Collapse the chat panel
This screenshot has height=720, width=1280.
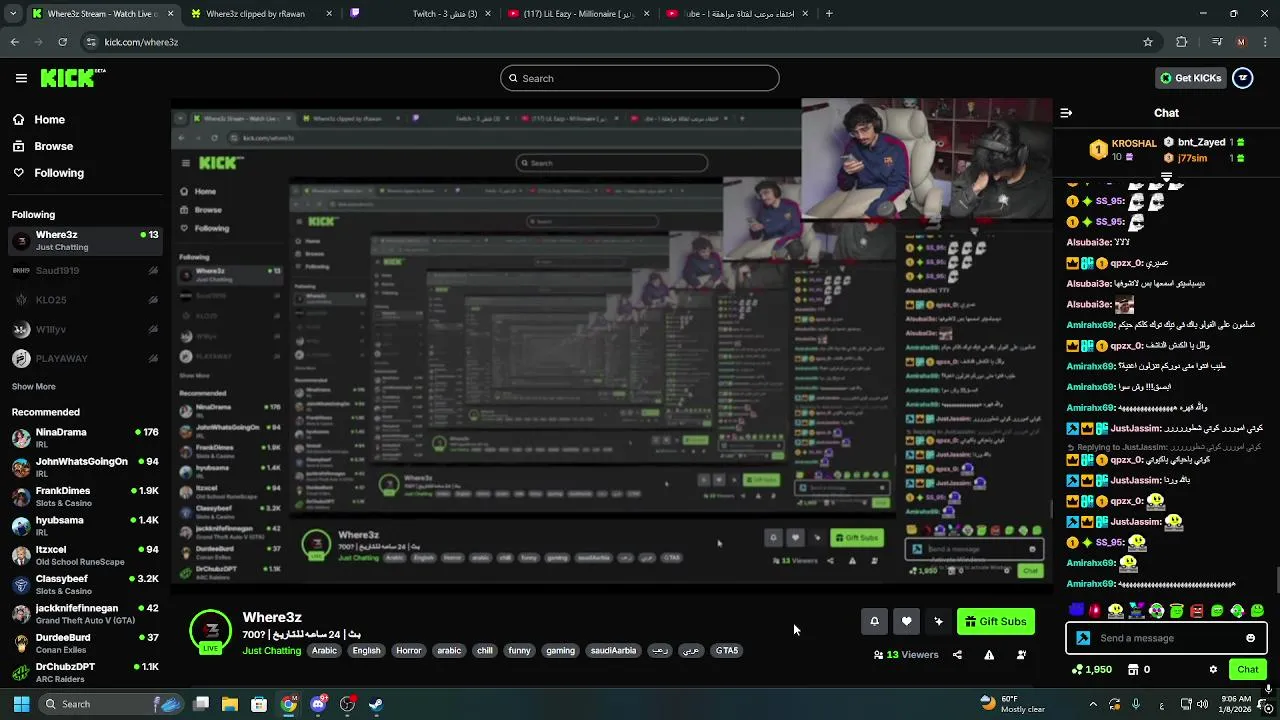pos(1066,113)
